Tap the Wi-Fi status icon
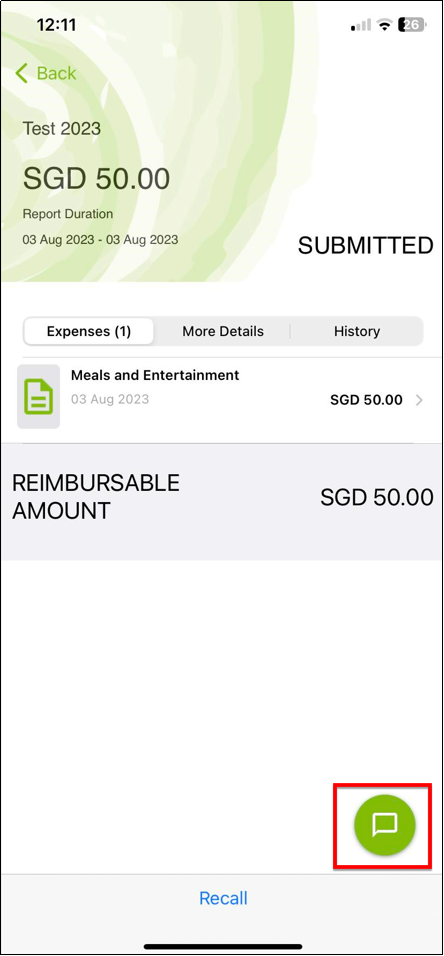The width and height of the screenshot is (444, 956). [x=384, y=24]
